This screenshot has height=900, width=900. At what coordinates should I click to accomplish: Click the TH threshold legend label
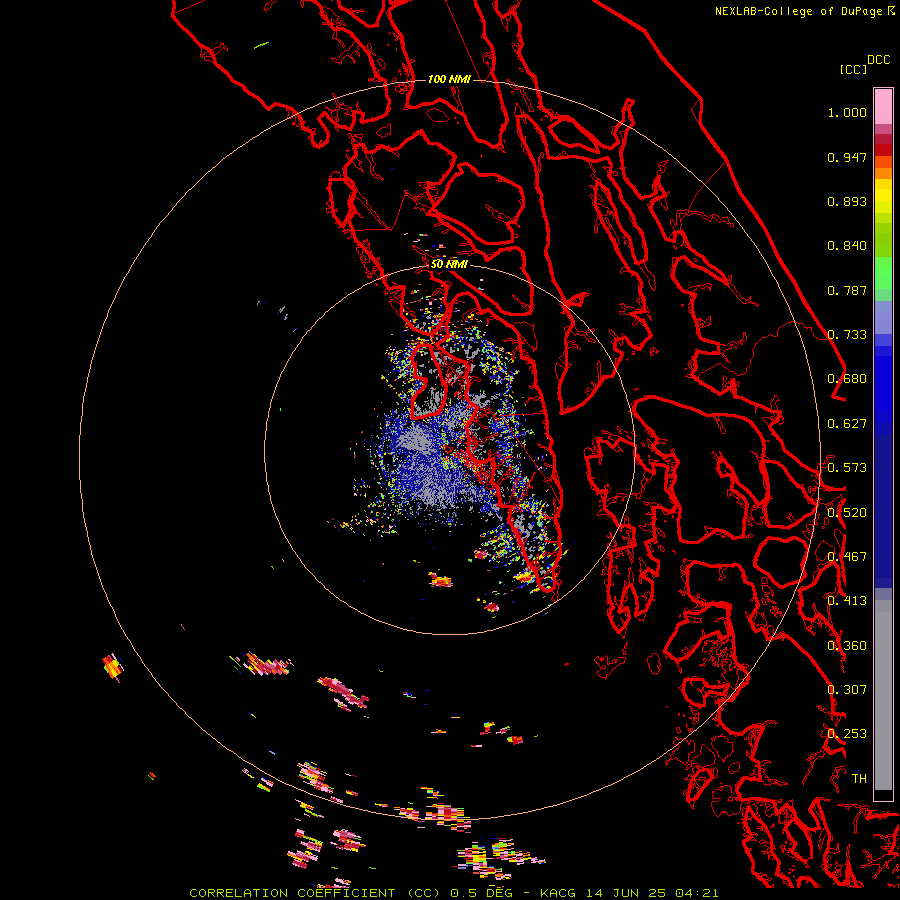(x=859, y=779)
